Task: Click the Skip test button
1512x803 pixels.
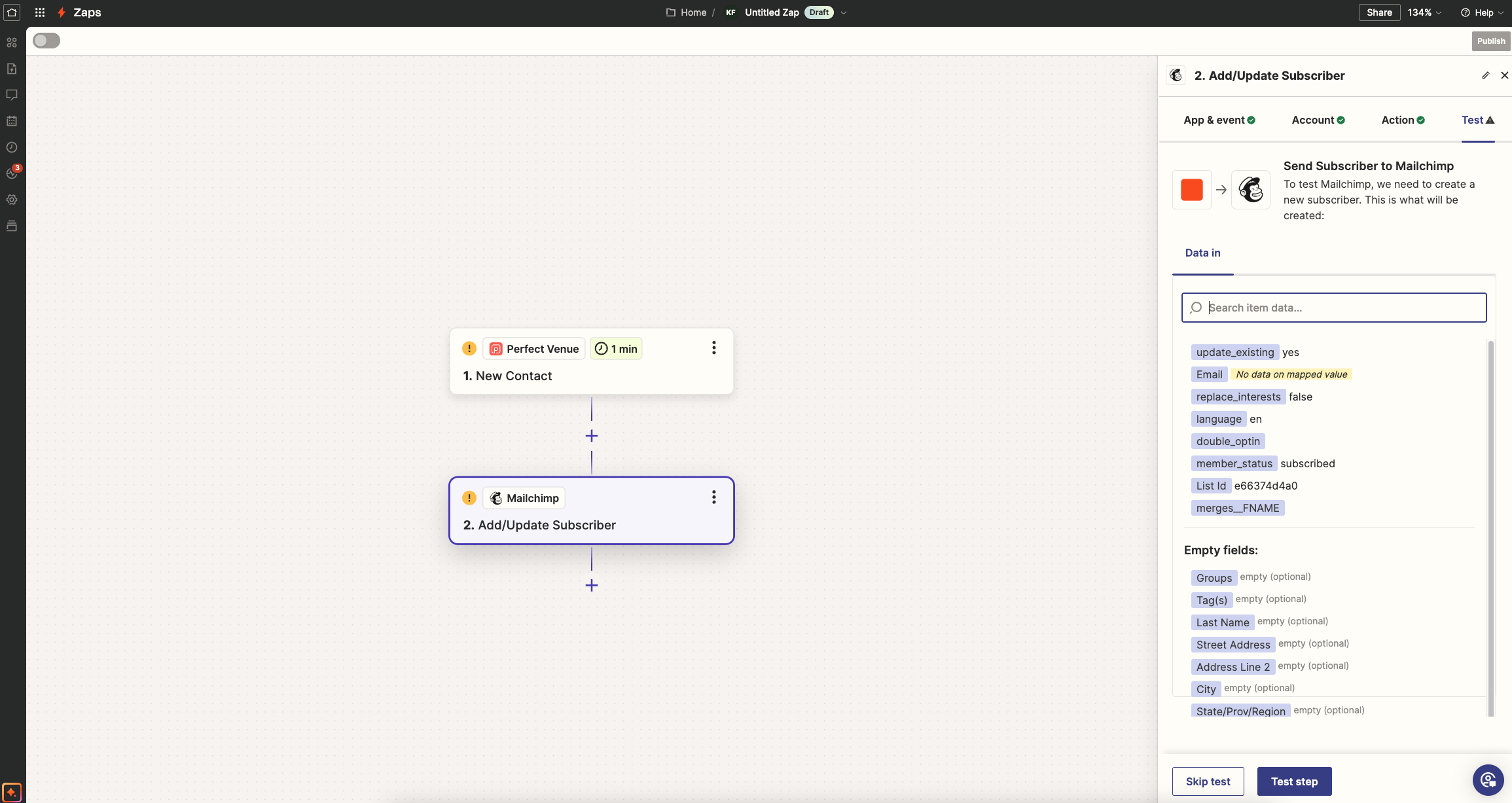Action: (1208, 781)
